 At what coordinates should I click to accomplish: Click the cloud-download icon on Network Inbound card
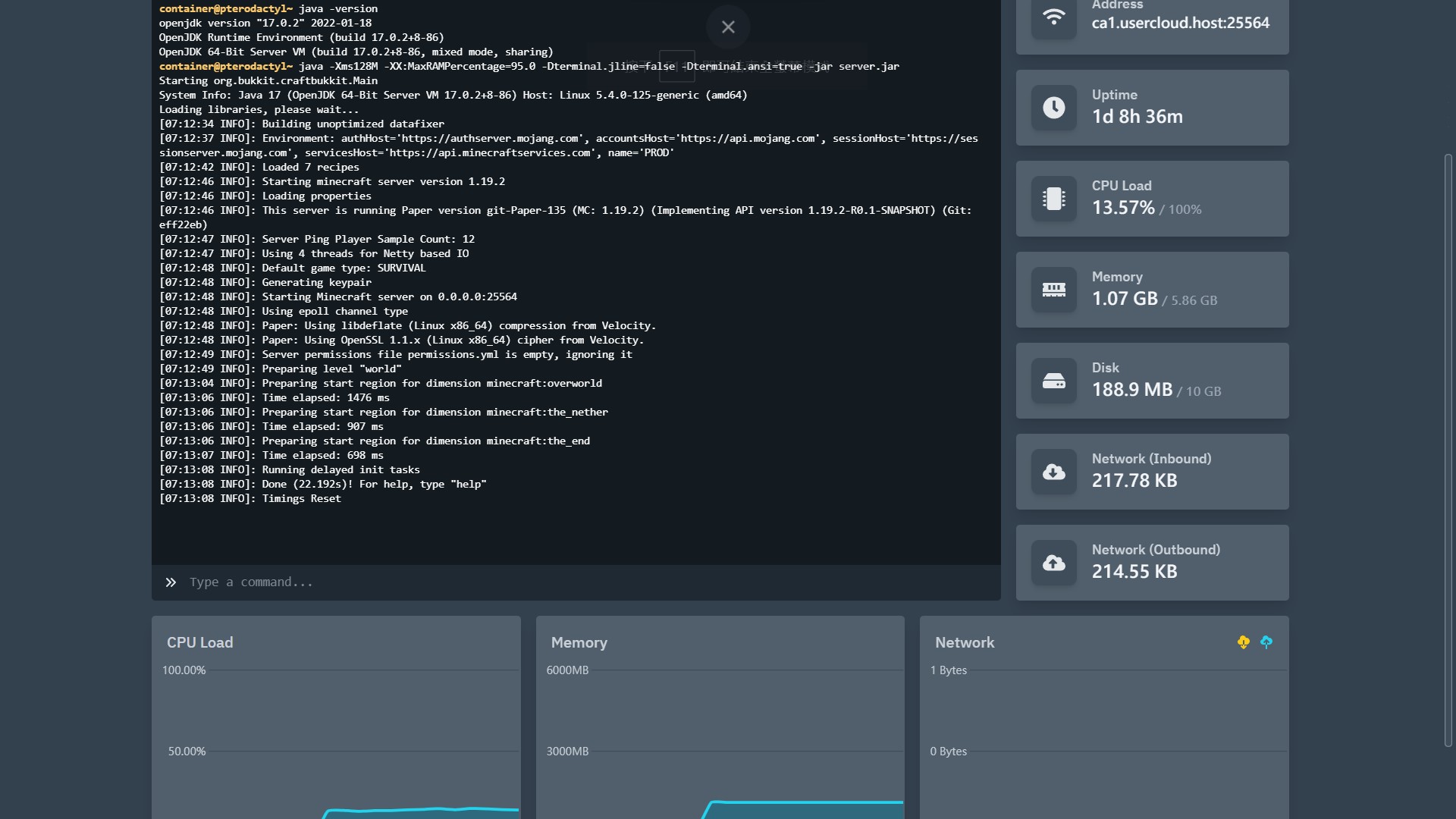tap(1053, 472)
